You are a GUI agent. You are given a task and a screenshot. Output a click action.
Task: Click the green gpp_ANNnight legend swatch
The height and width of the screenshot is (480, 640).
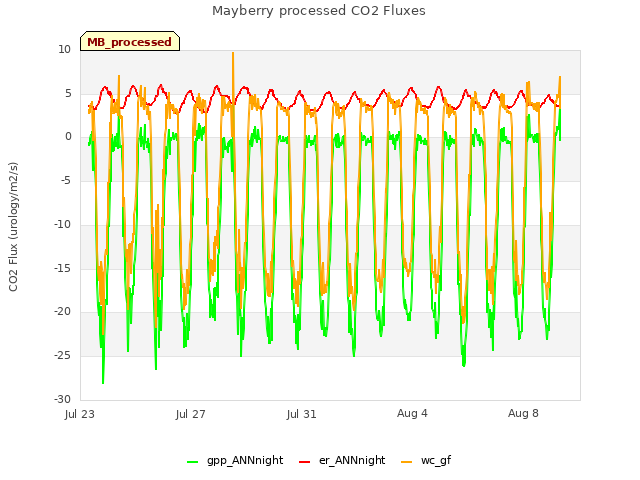192,462
